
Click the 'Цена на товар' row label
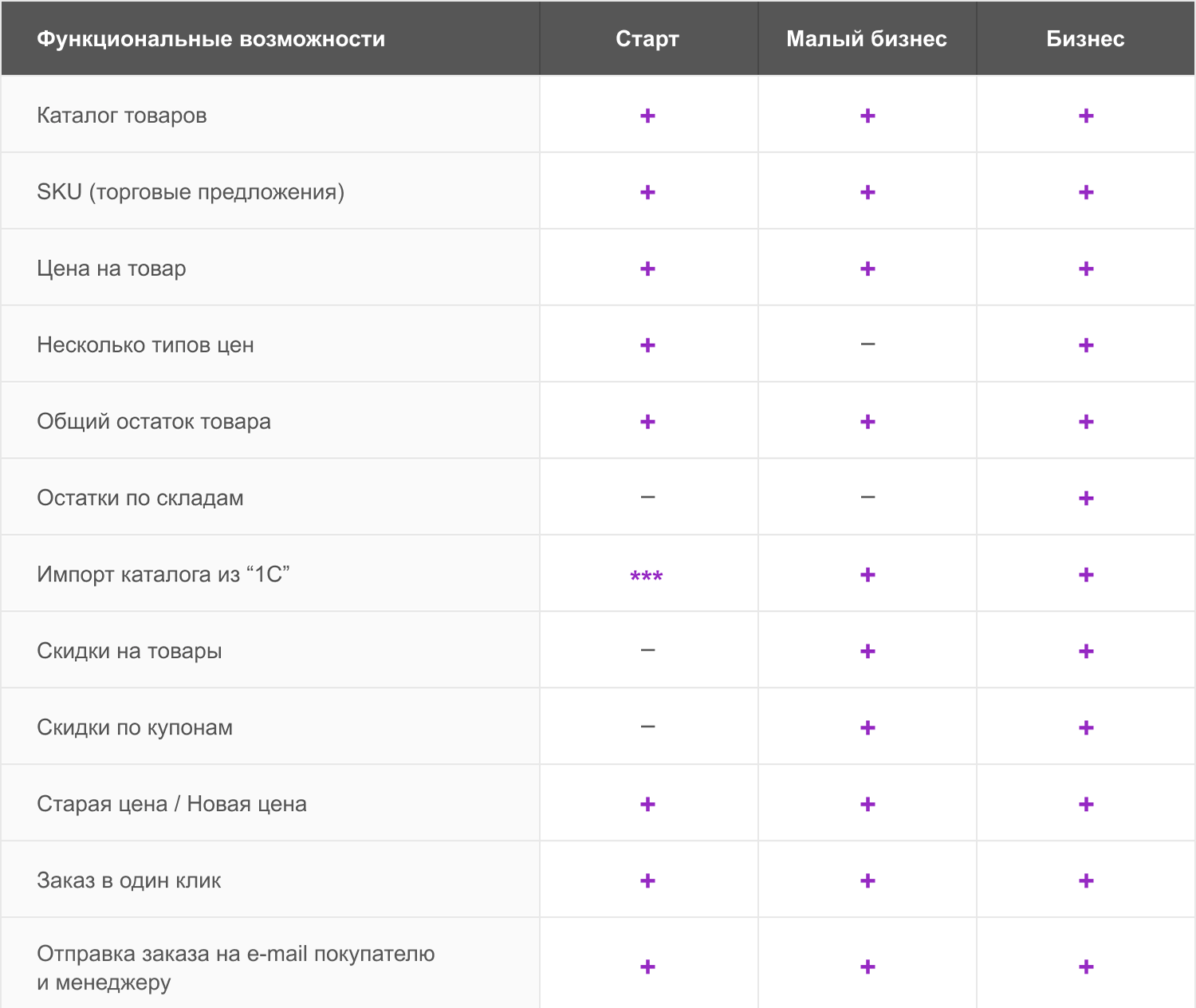click(112, 269)
